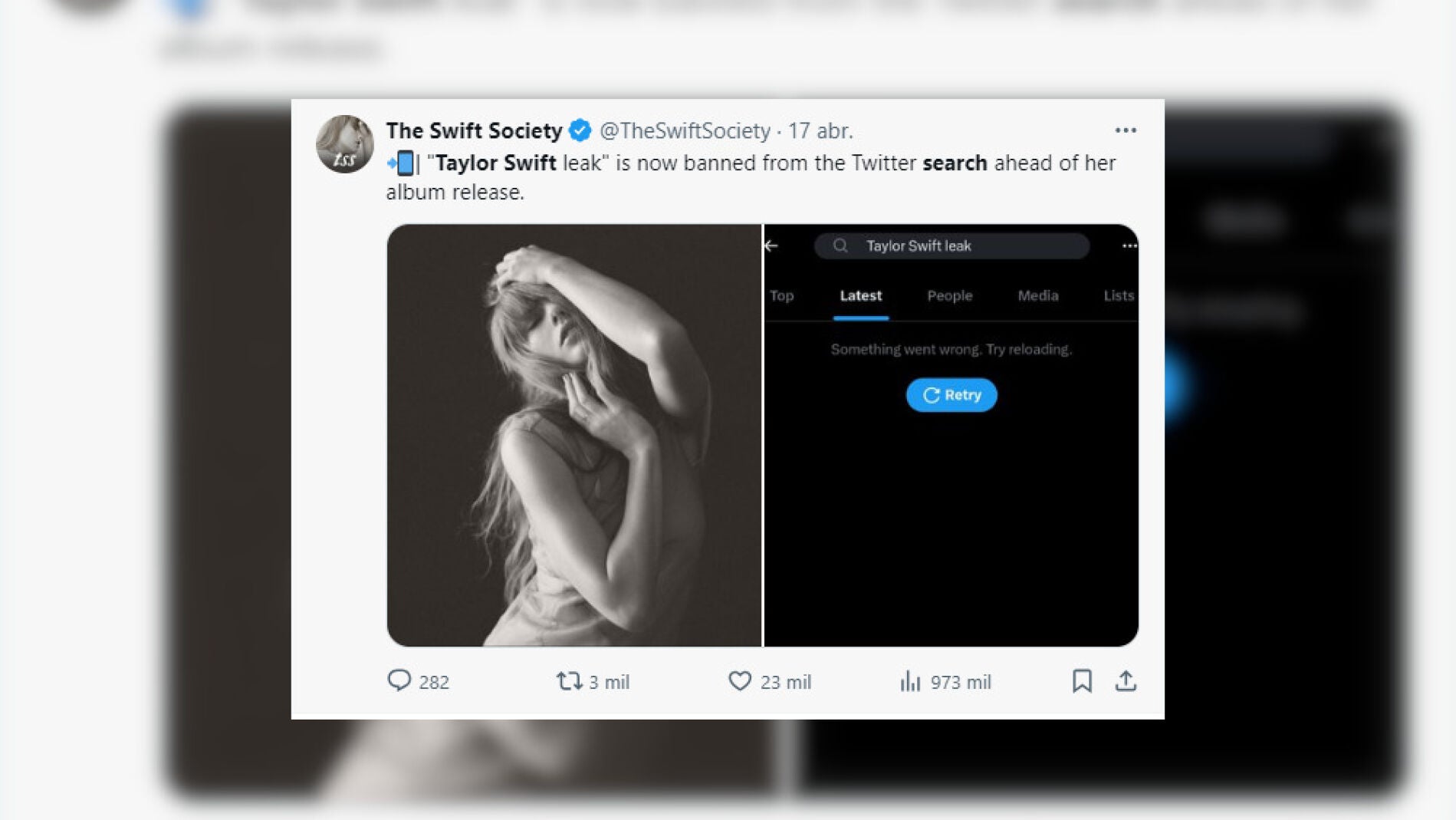The width and height of the screenshot is (1456, 820).
Task: Click the reply comment bubble icon
Action: (399, 680)
